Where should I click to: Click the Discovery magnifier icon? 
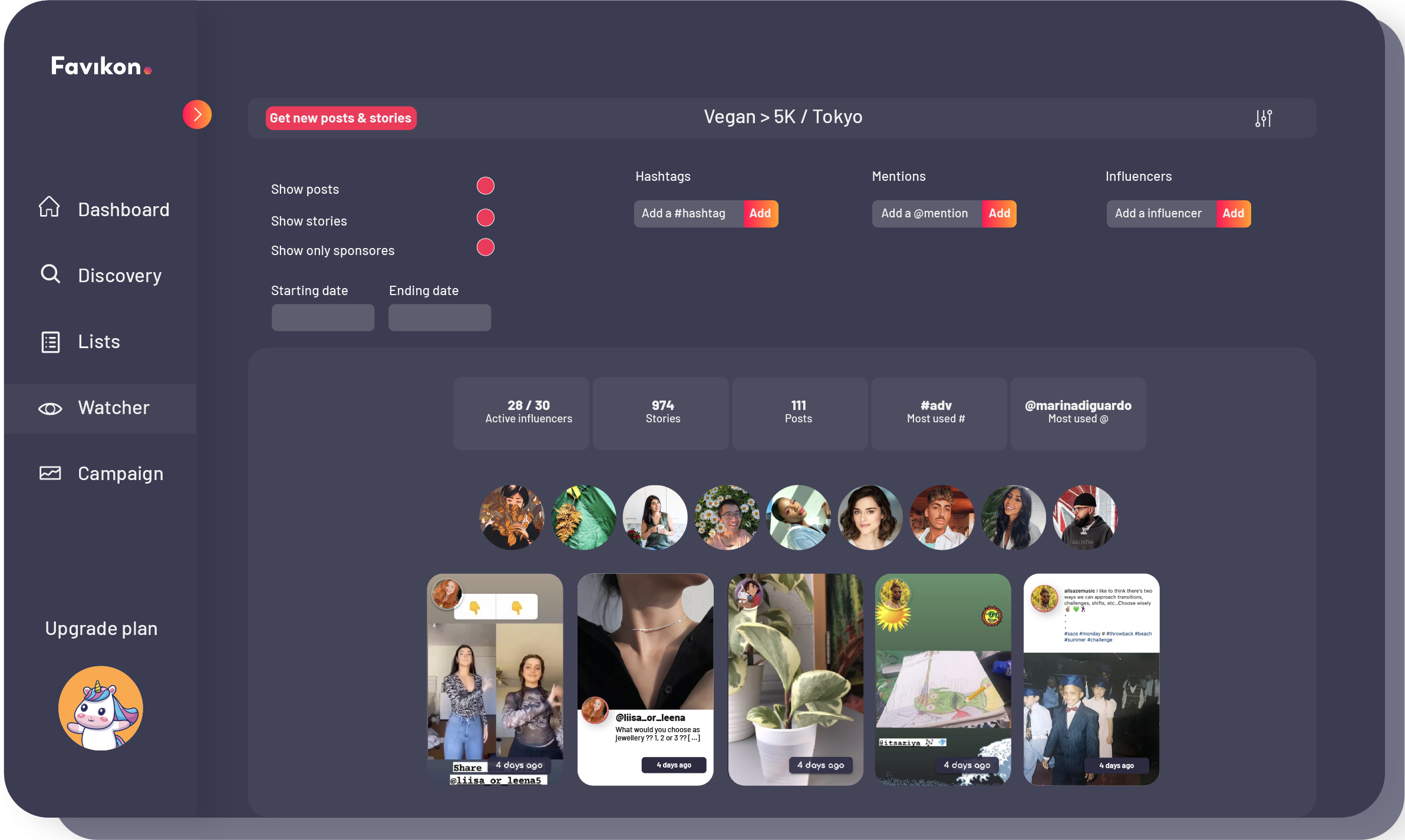tap(50, 274)
